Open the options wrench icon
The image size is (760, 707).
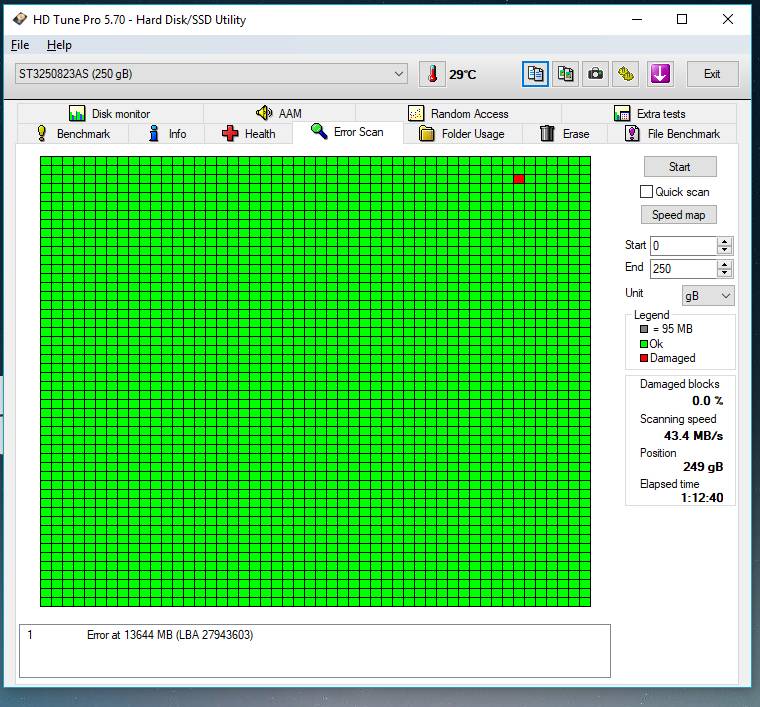[625, 74]
